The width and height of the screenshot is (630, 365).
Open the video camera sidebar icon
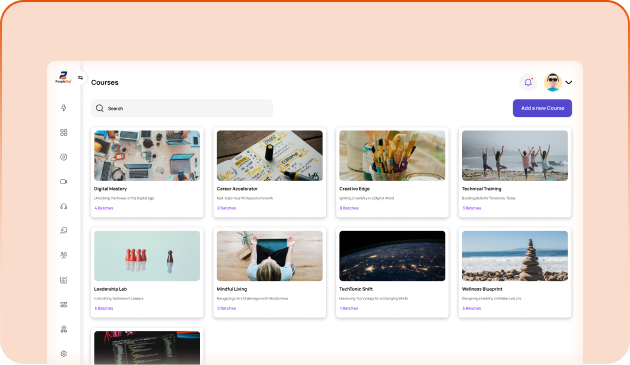tap(63, 182)
